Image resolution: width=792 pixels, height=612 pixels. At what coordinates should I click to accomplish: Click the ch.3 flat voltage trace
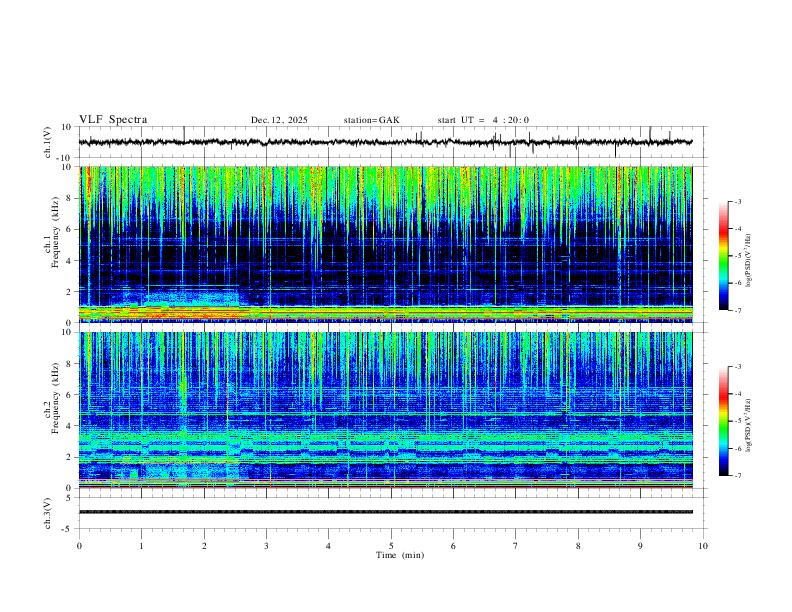click(386, 512)
